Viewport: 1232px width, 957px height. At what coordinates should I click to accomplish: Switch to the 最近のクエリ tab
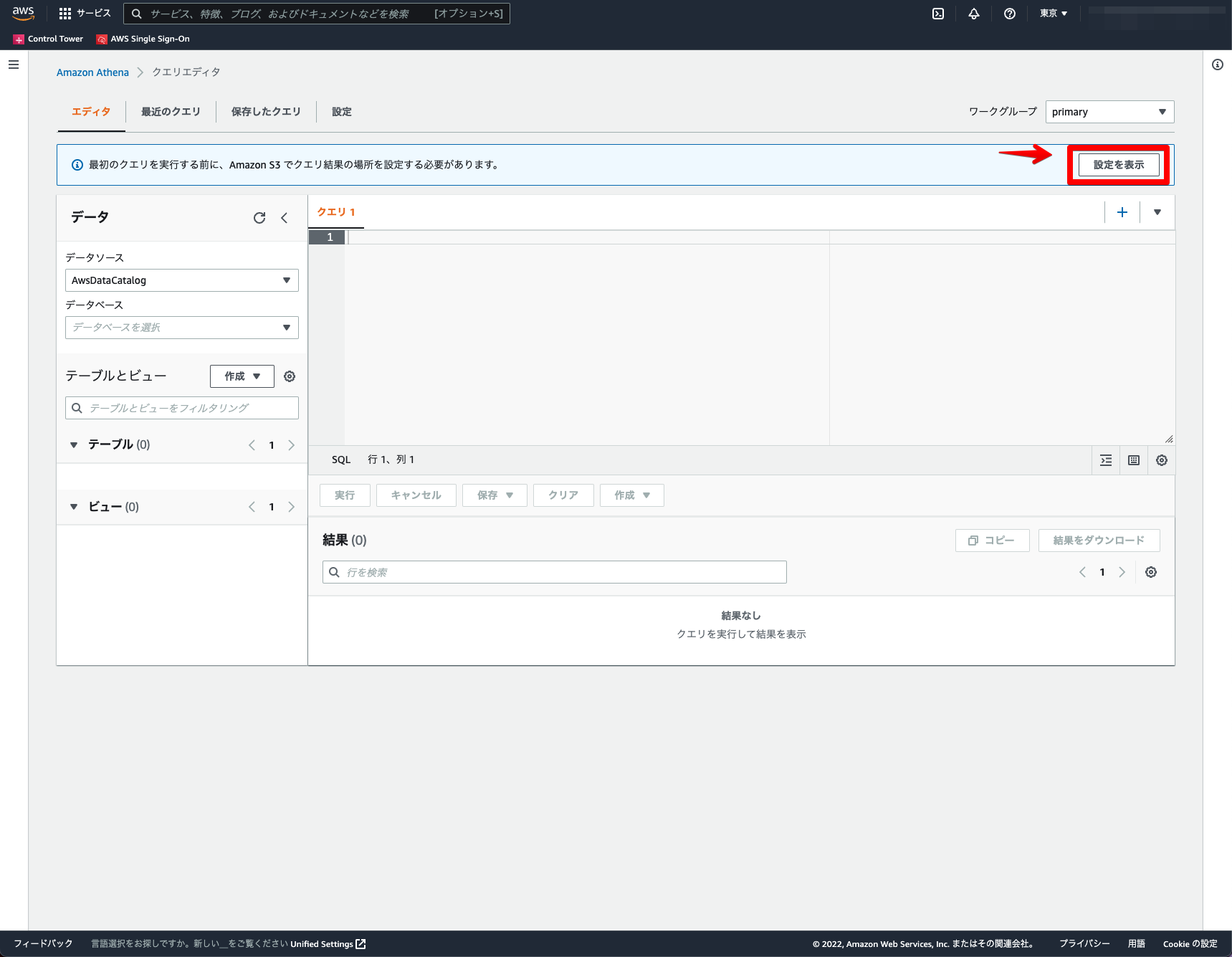point(171,112)
